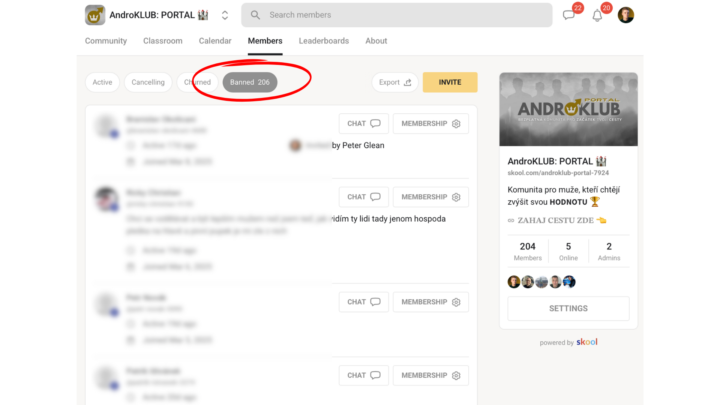
Task: Click the 'by Peter Glean' text
Action: click(358, 146)
